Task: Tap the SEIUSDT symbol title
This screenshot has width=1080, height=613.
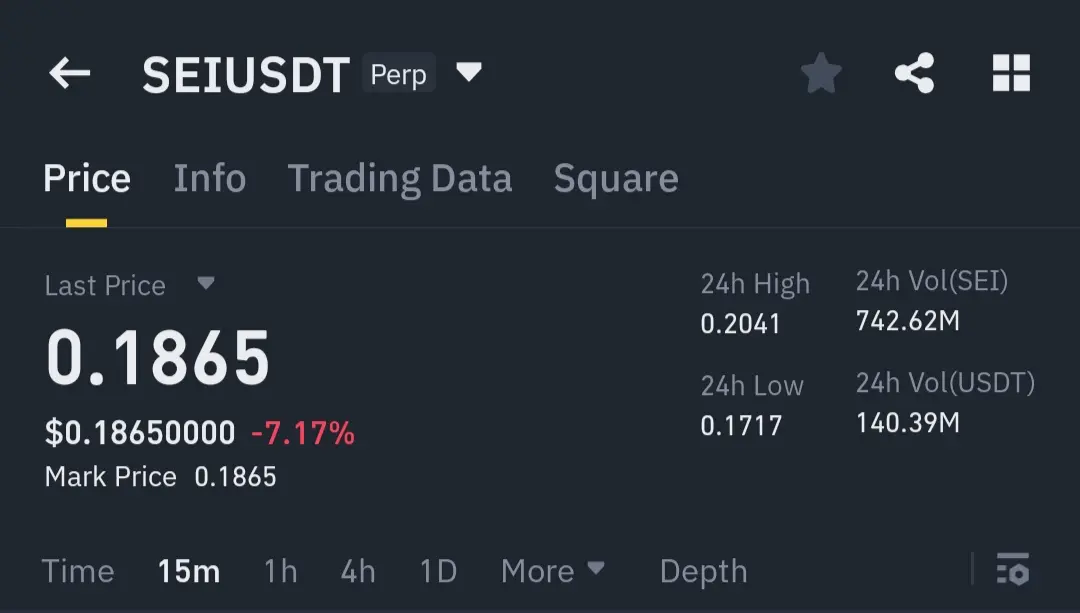Action: (246, 74)
